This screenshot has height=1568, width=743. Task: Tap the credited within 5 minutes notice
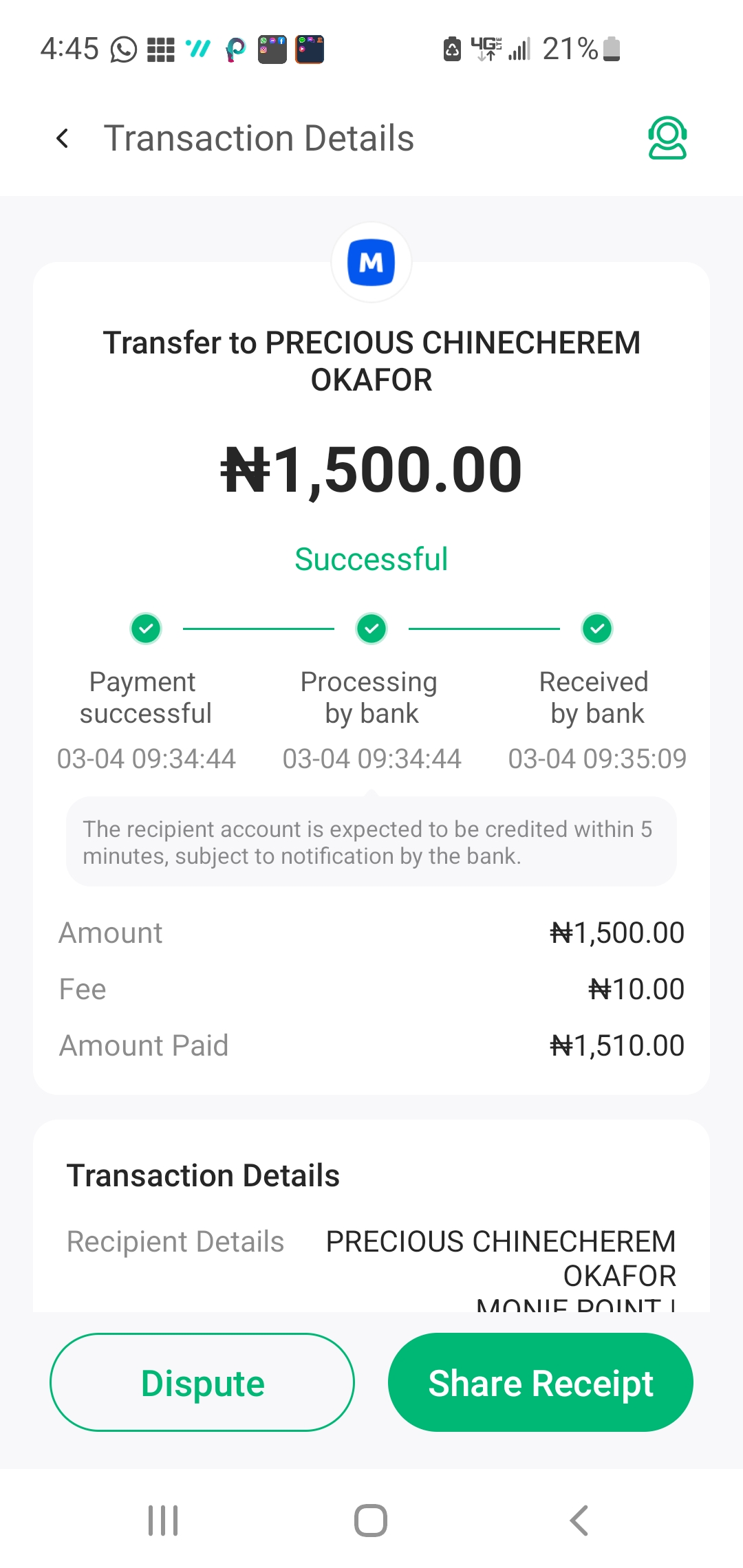[371, 842]
